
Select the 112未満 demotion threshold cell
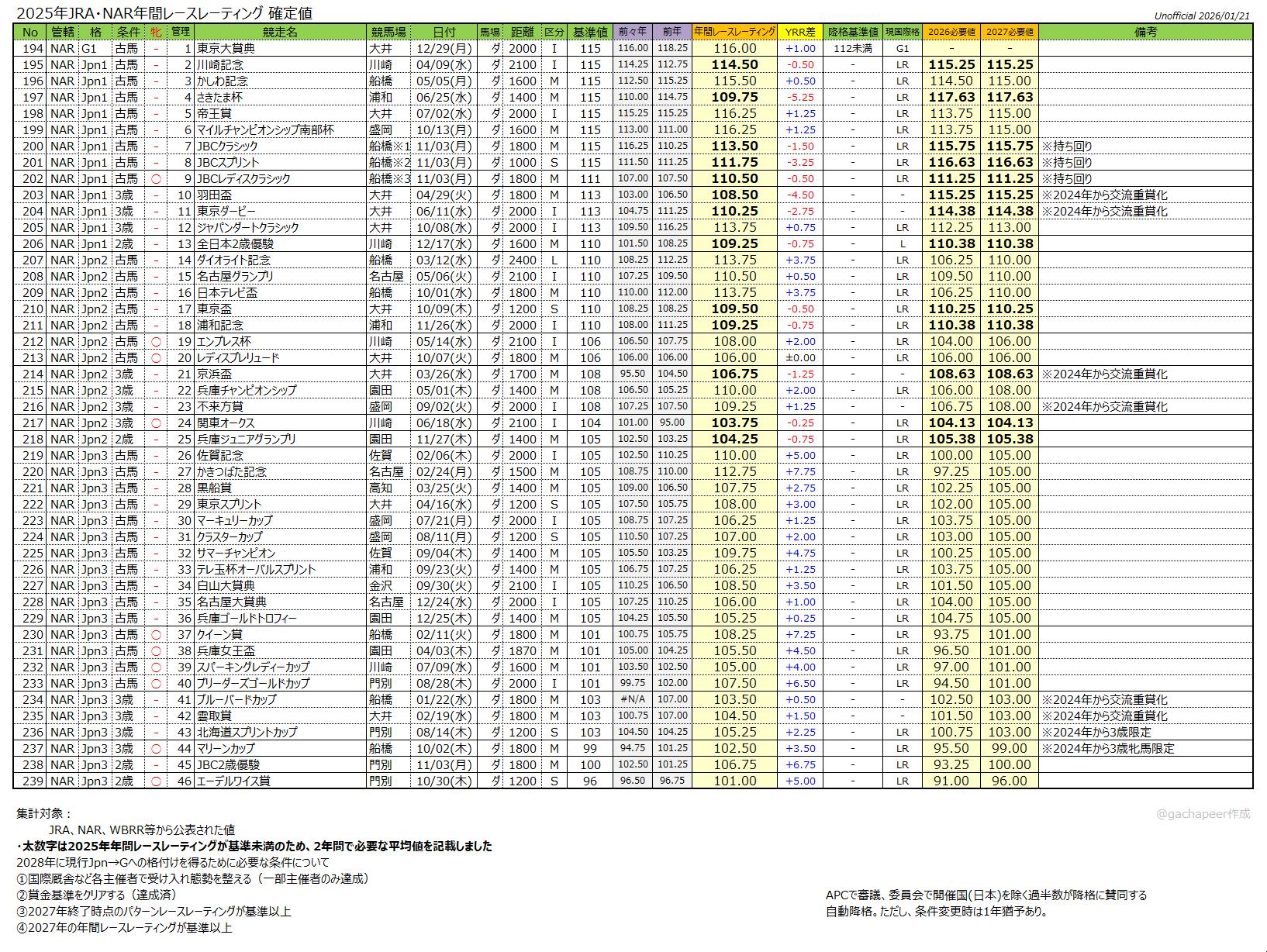tap(852, 48)
